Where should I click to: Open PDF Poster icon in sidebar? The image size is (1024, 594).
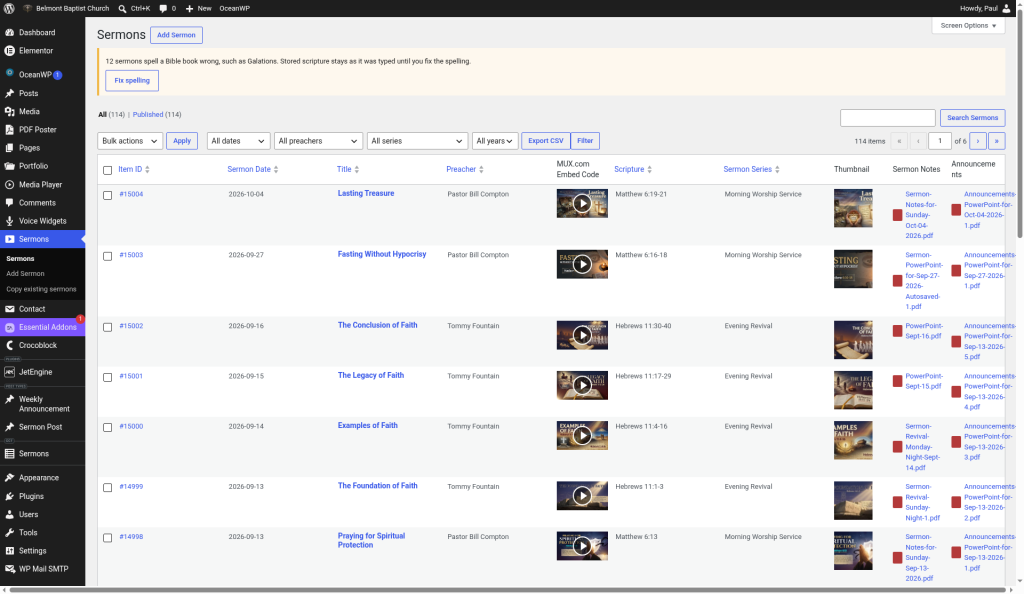10,130
